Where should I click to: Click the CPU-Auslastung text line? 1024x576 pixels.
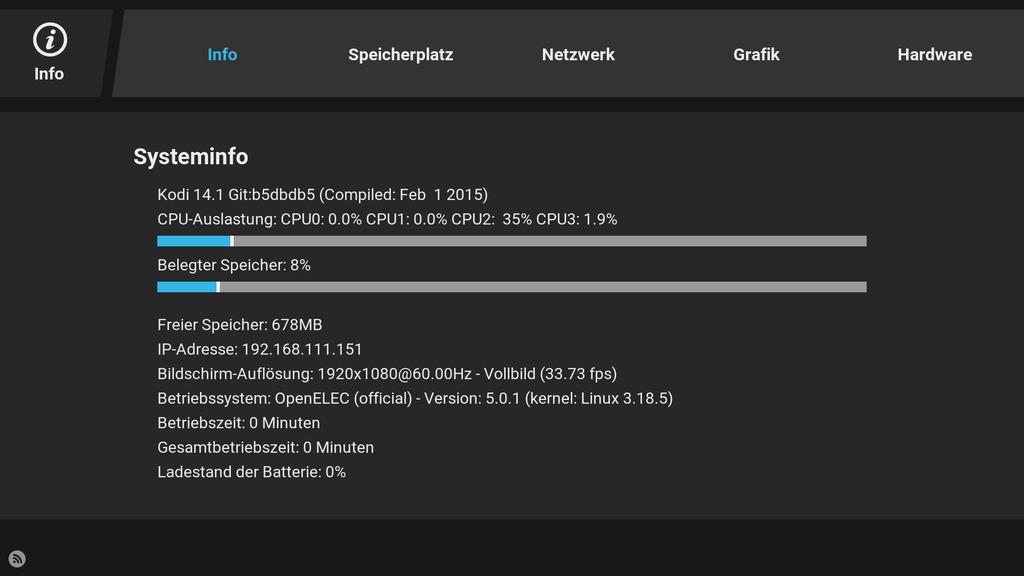coord(387,219)
